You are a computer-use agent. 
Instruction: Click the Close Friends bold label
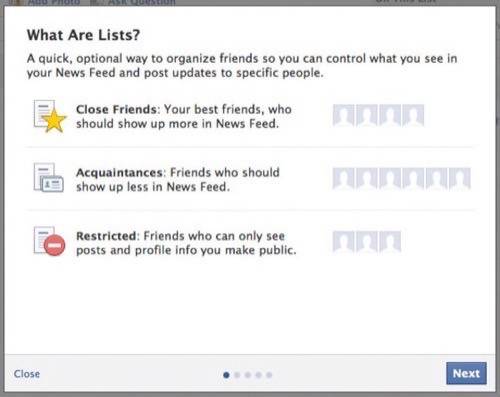click(116, 109)
